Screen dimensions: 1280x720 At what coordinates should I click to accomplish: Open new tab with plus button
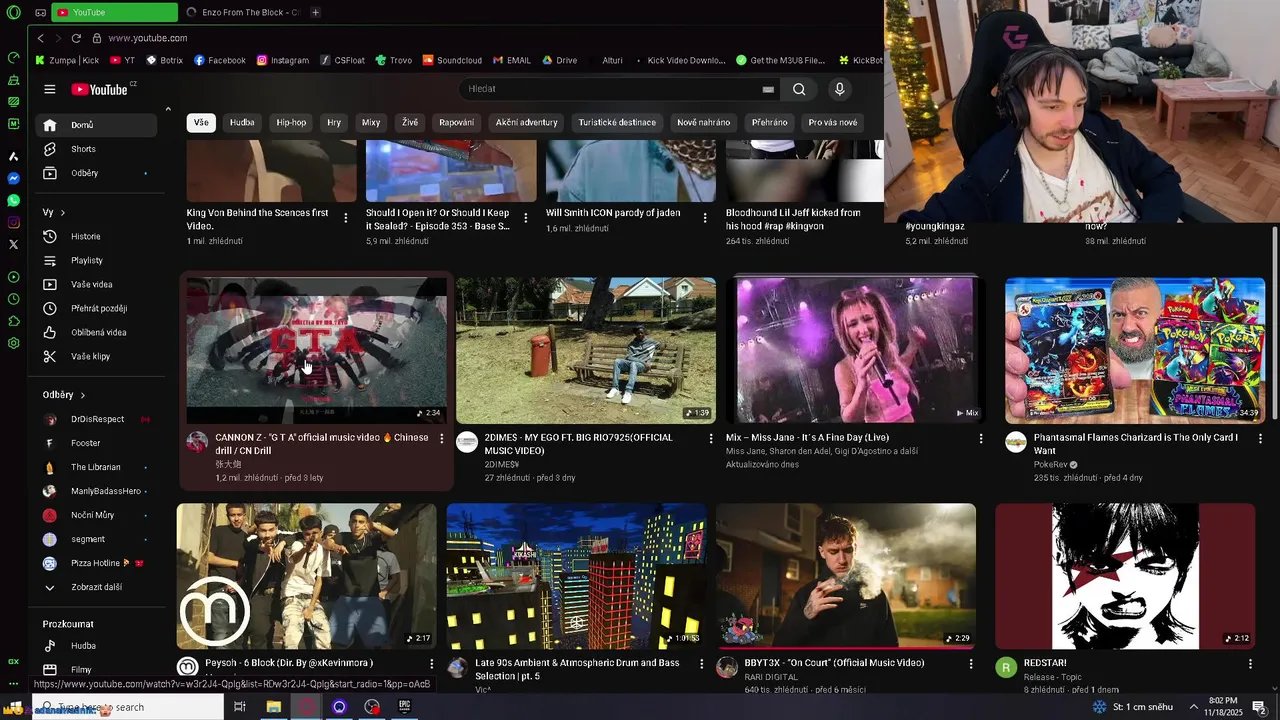point(315,12)
